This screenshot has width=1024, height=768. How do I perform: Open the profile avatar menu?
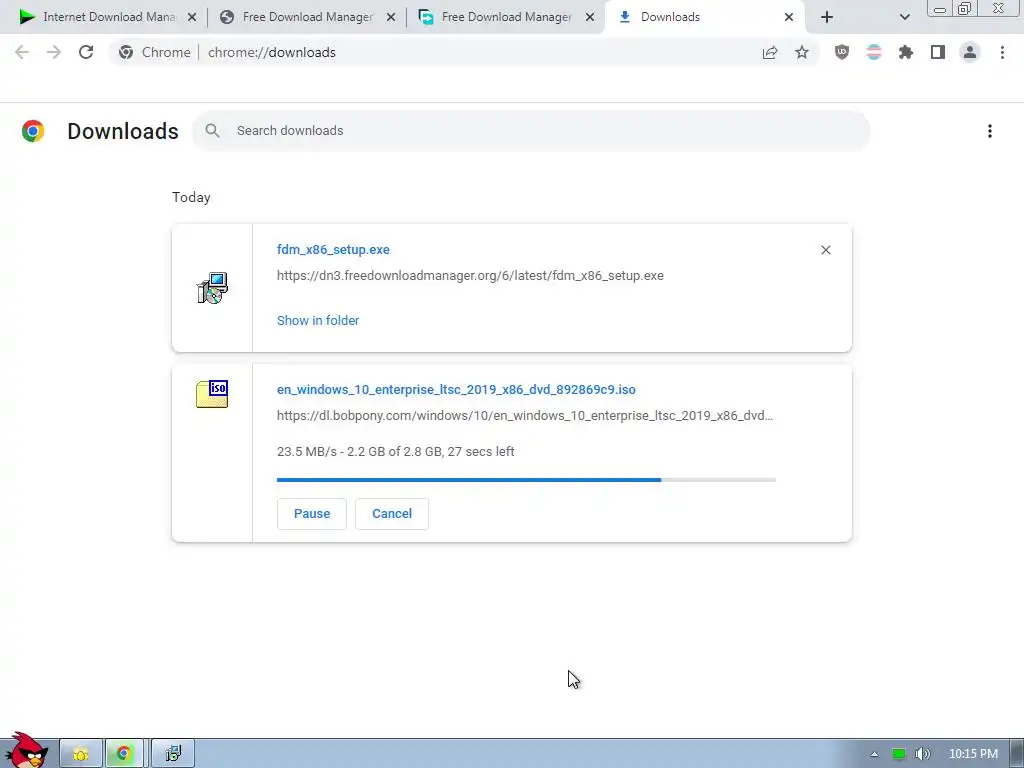tap(970, 52)
